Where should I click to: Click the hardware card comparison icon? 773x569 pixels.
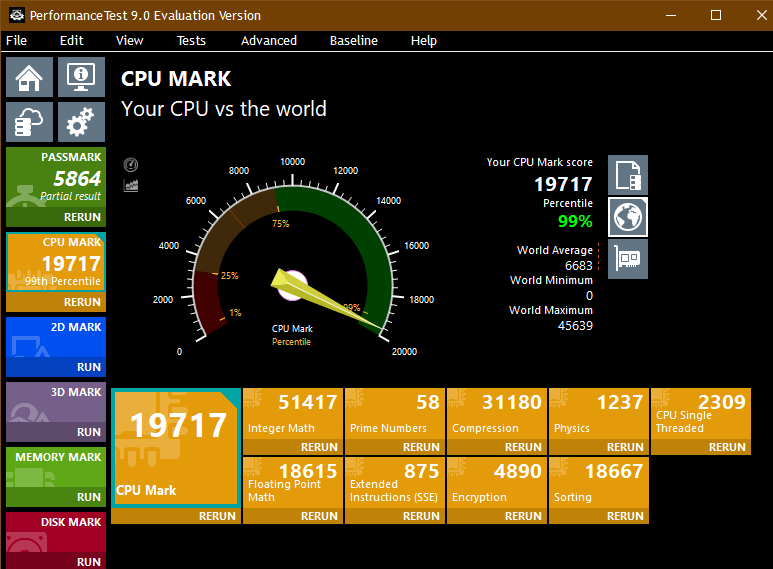[628, 259]
